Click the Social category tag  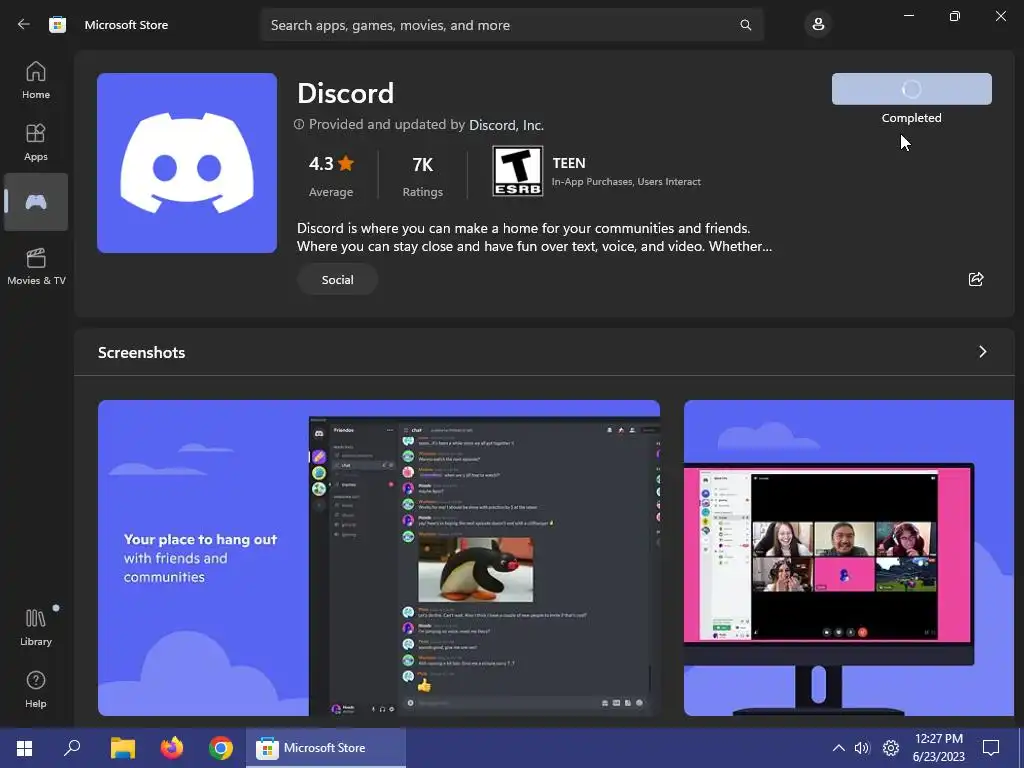tap(338, 280)
